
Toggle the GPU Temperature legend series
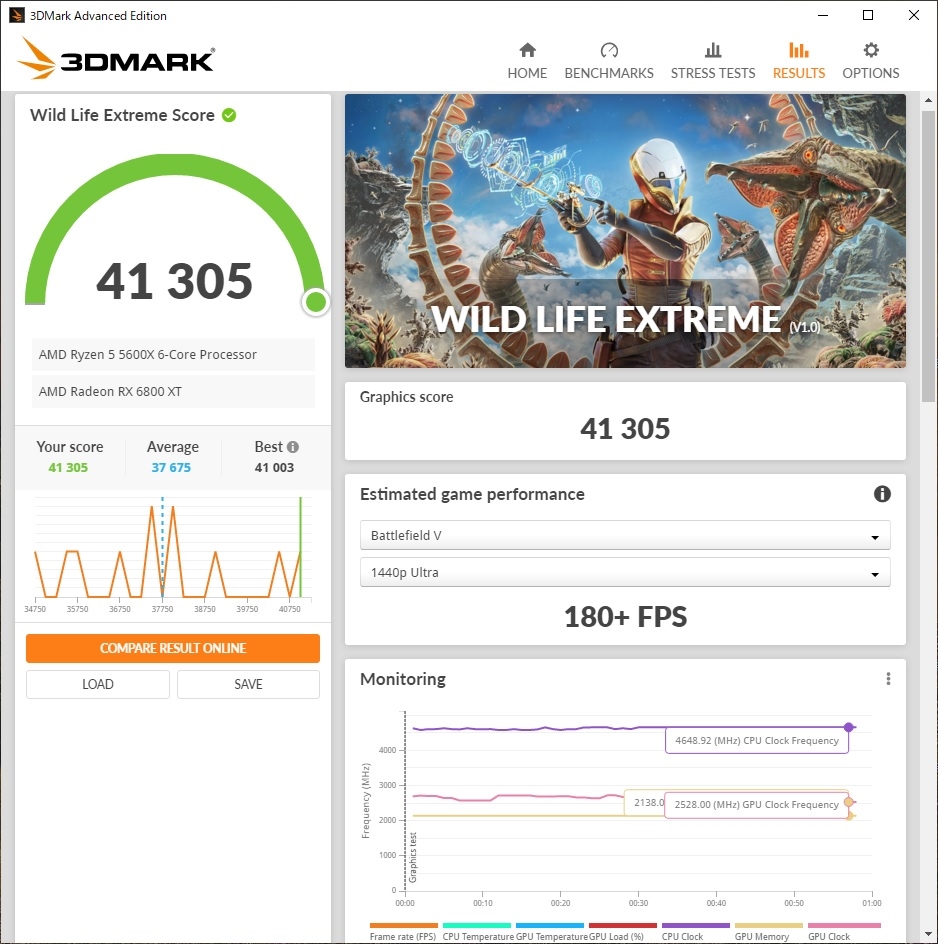551,932
